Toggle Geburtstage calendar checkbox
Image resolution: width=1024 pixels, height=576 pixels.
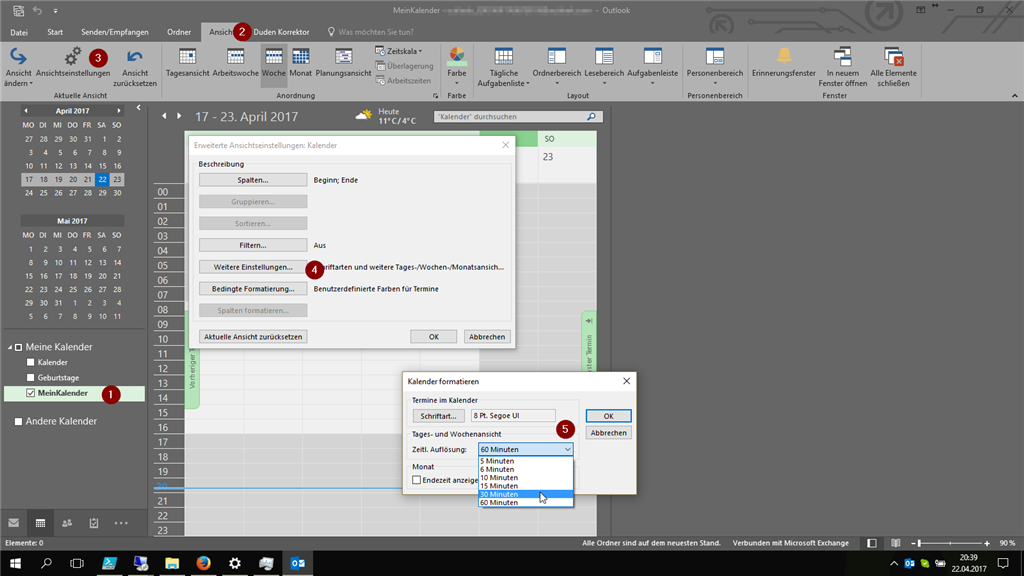(30, 377)
